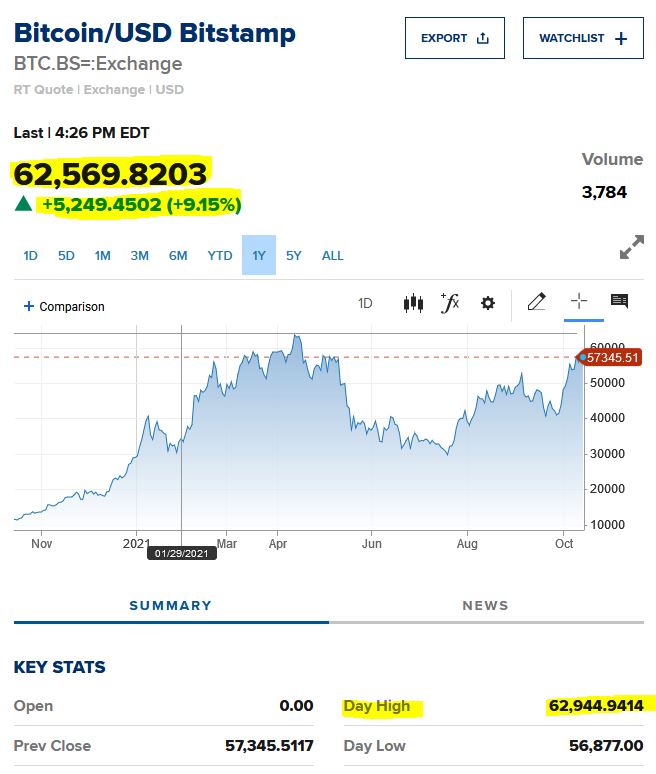656x774 pixels.
Task: Toggle the crosshair cursor tool
Action: click(579, 302)
